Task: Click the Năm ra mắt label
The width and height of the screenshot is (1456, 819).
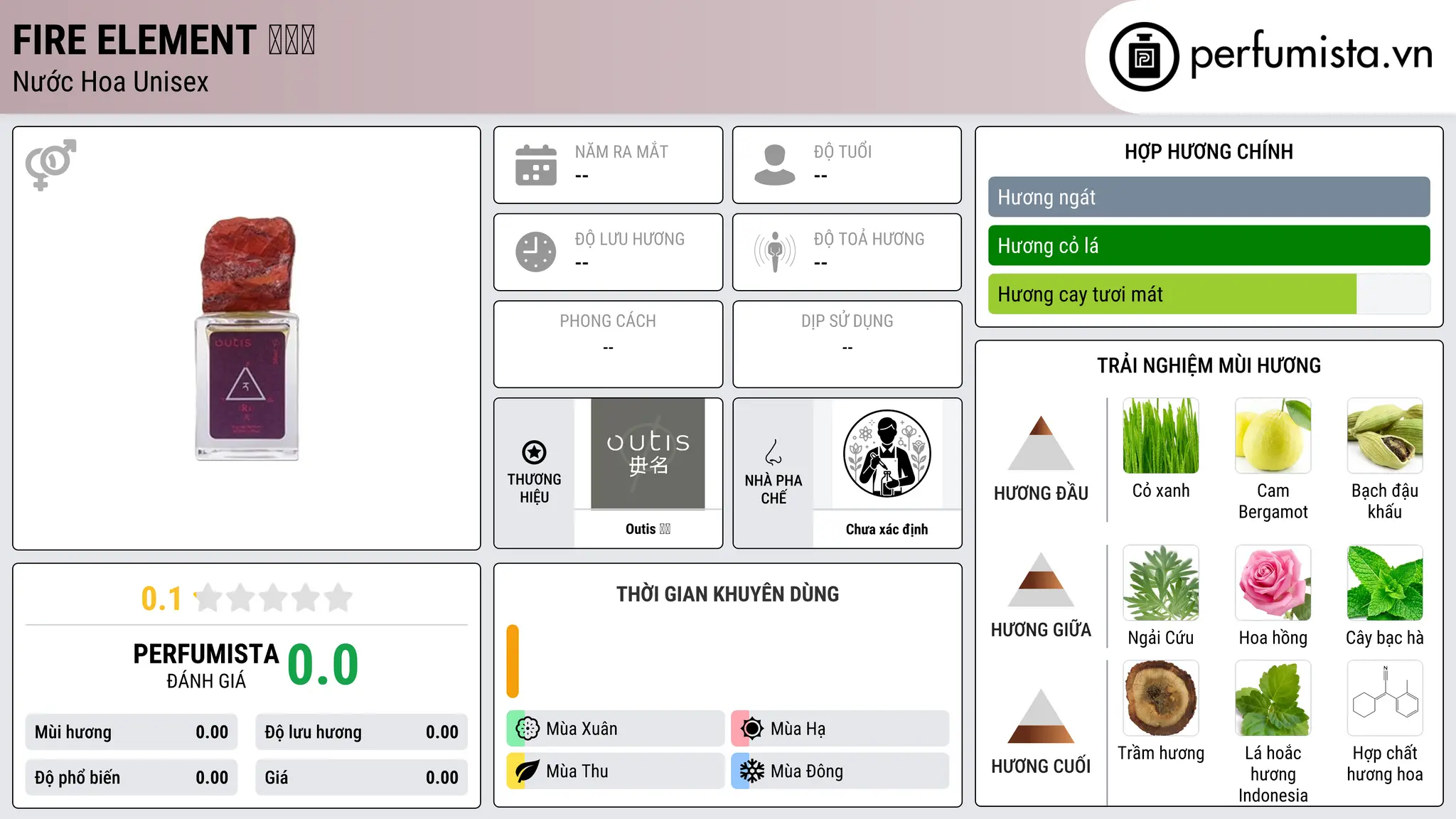Action: (621, 151)
